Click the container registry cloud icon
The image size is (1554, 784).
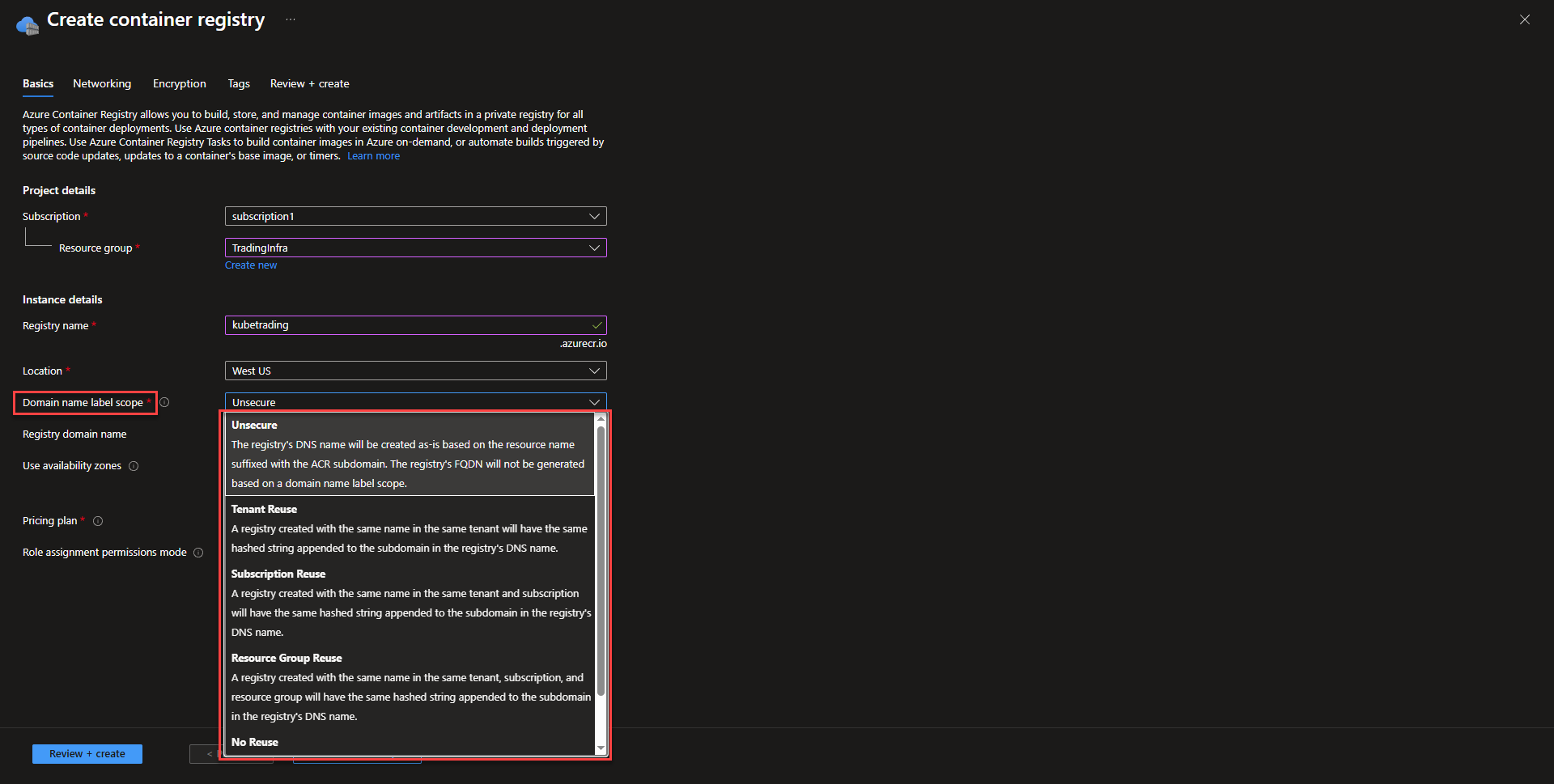(27, 25)
